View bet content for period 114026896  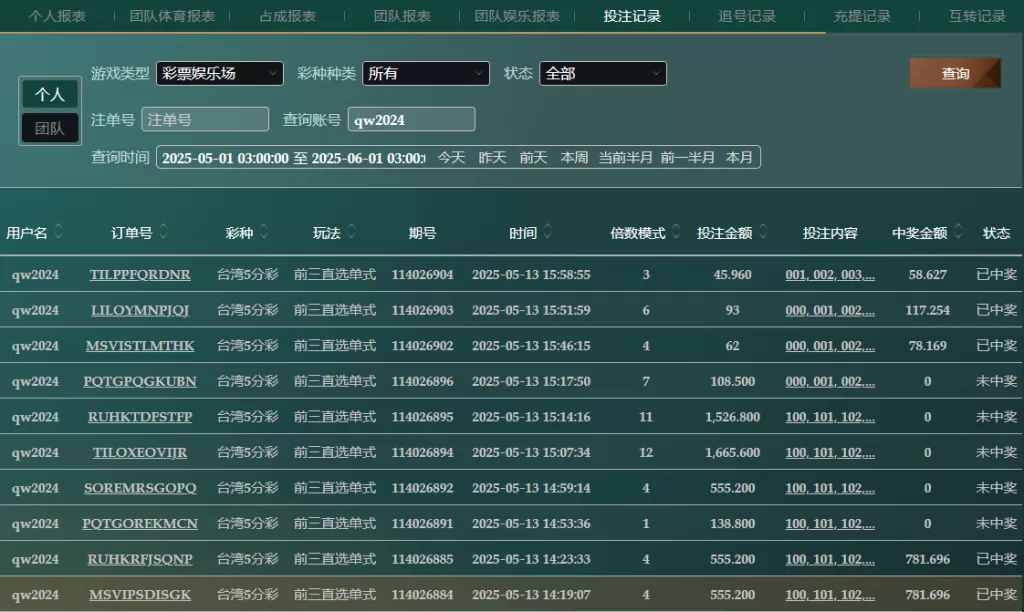pos(829,381)
